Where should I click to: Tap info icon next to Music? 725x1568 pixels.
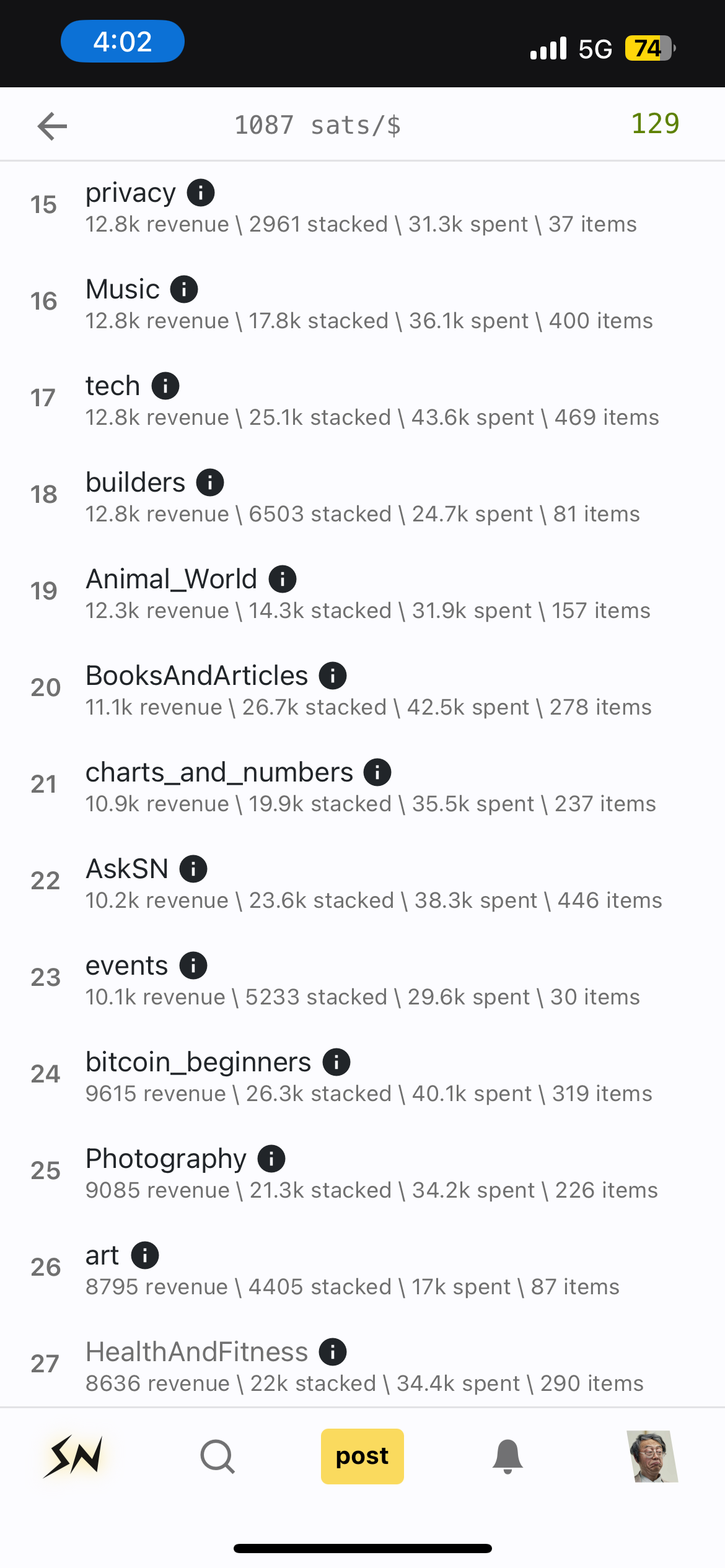pyautogui.click(x=184, y=289)
